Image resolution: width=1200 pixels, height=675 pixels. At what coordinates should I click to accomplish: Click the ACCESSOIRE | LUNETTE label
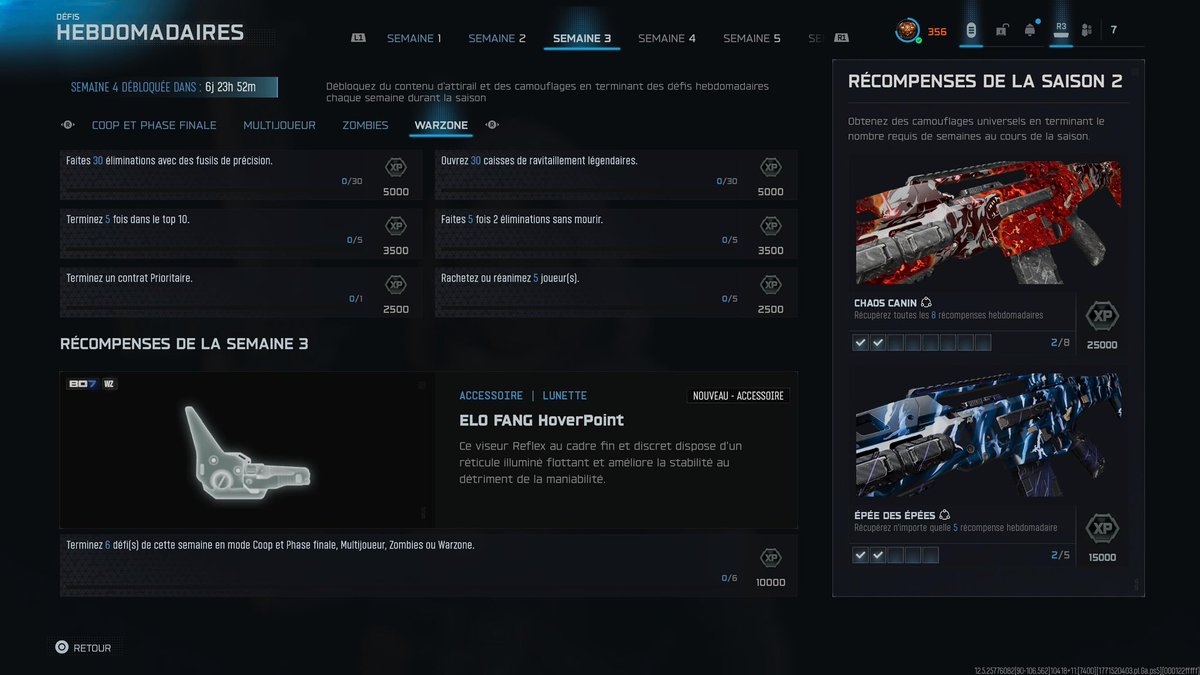tap(523, 396)
